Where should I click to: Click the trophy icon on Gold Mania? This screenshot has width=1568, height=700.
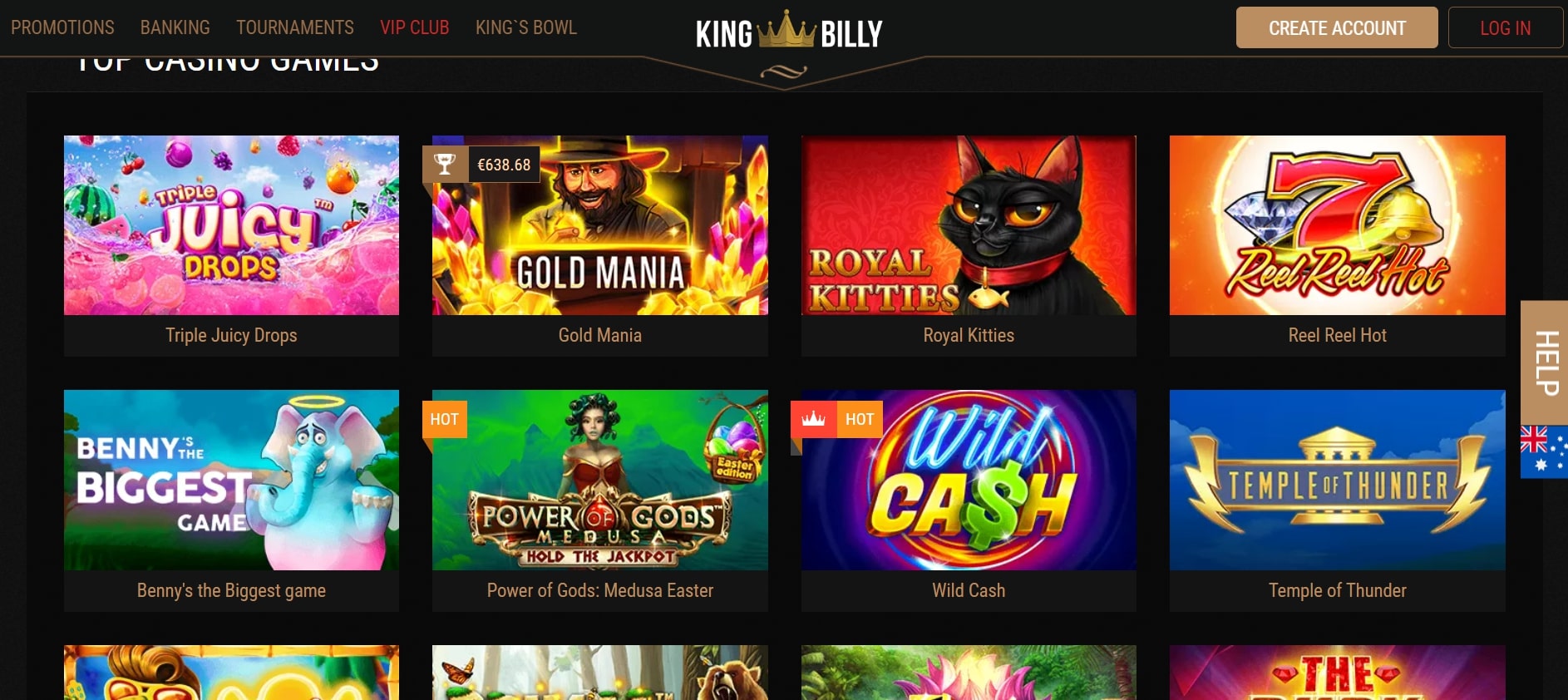tap(445, 165)
